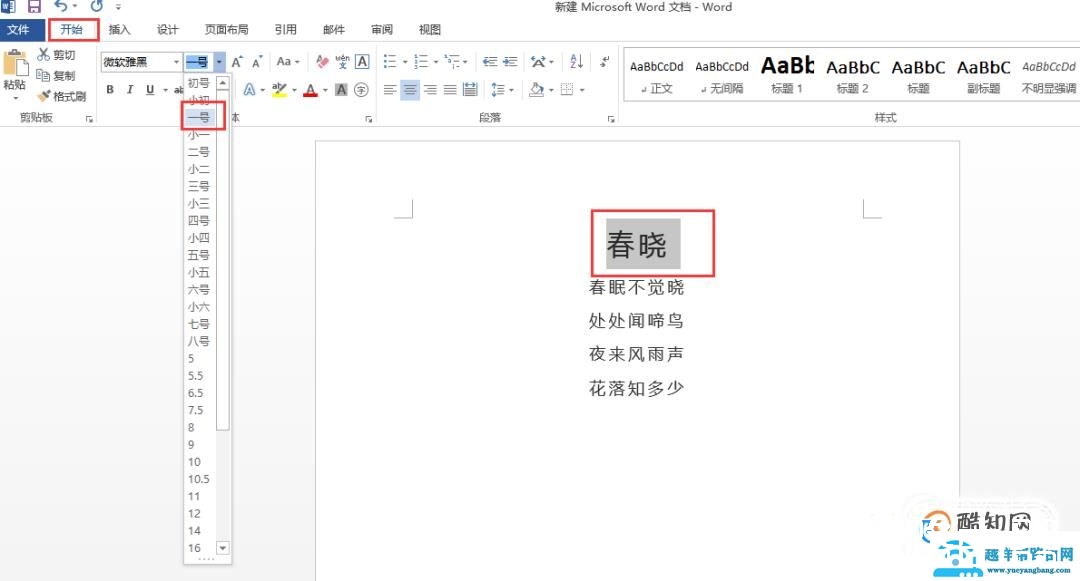Screen dimensions: 1080x581
Task: Click the Increase Indent icon
Action: (510, 61)
